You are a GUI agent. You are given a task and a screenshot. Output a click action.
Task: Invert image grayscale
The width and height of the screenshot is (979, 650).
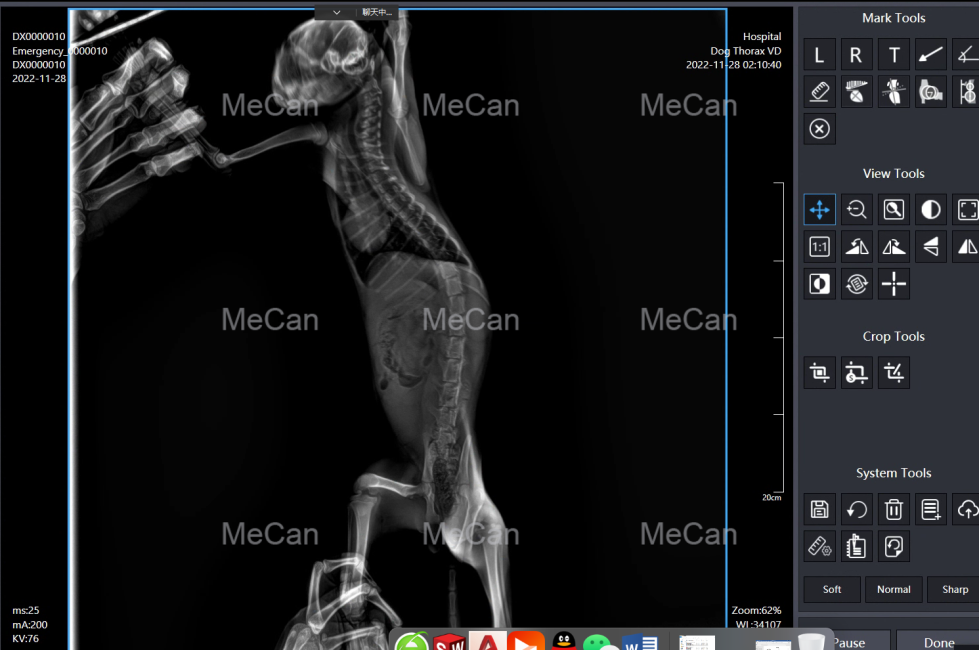point(819,284)
